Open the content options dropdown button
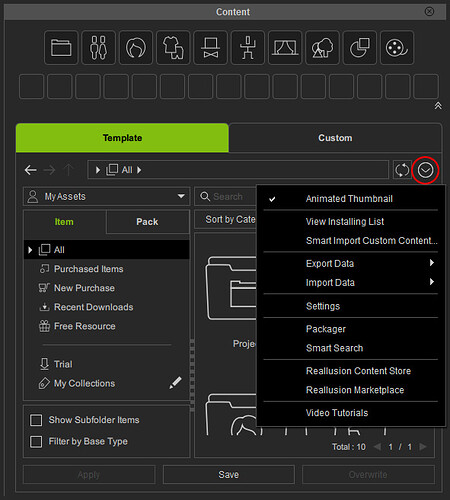This screenshot has width=450, height=500. (x=425, y=170)
